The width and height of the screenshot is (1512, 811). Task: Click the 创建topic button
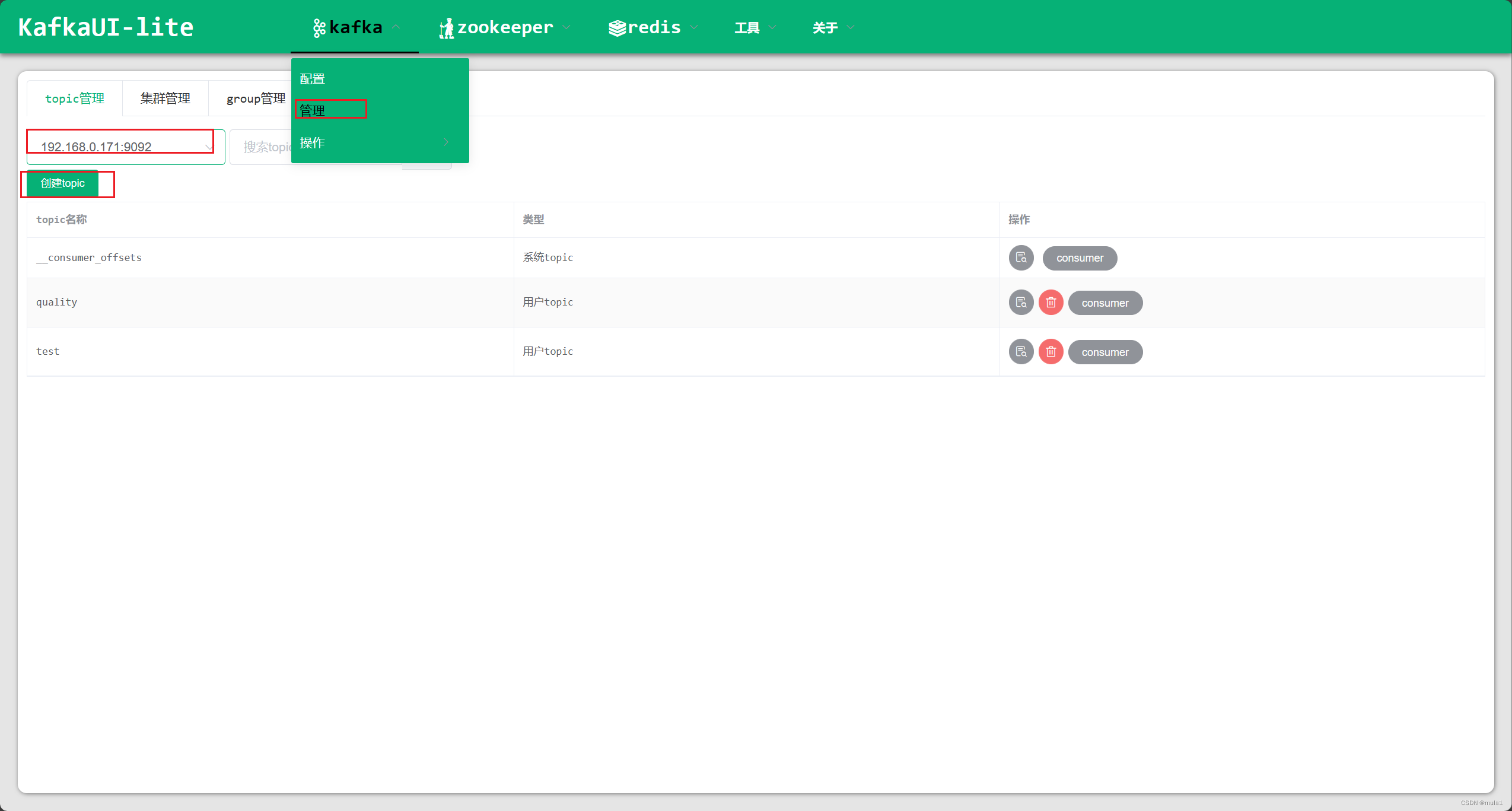[x=63, y=183]
